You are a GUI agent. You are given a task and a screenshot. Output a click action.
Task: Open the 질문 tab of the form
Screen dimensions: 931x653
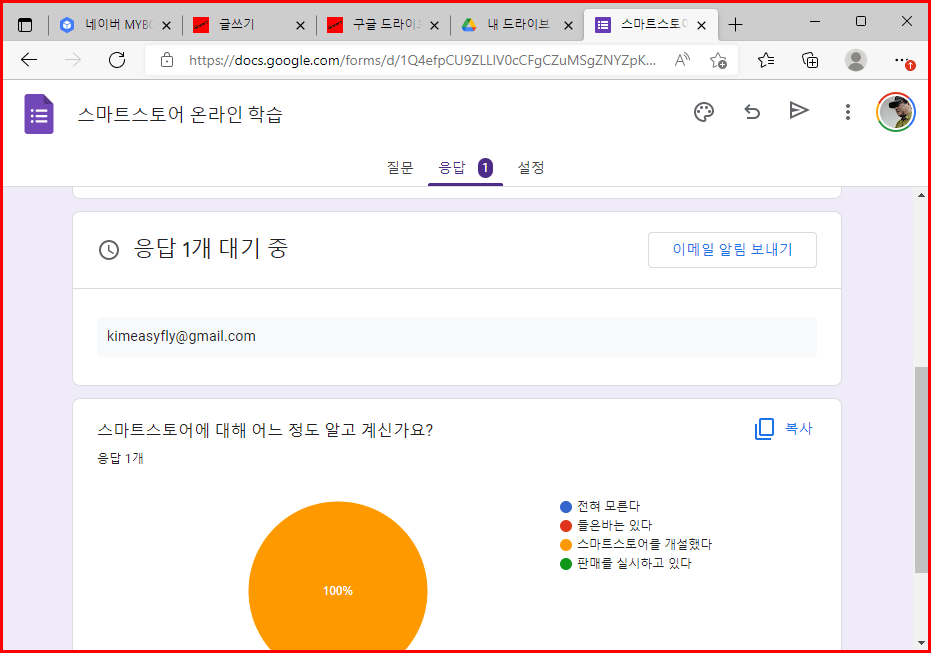click(x=400, y=167)
